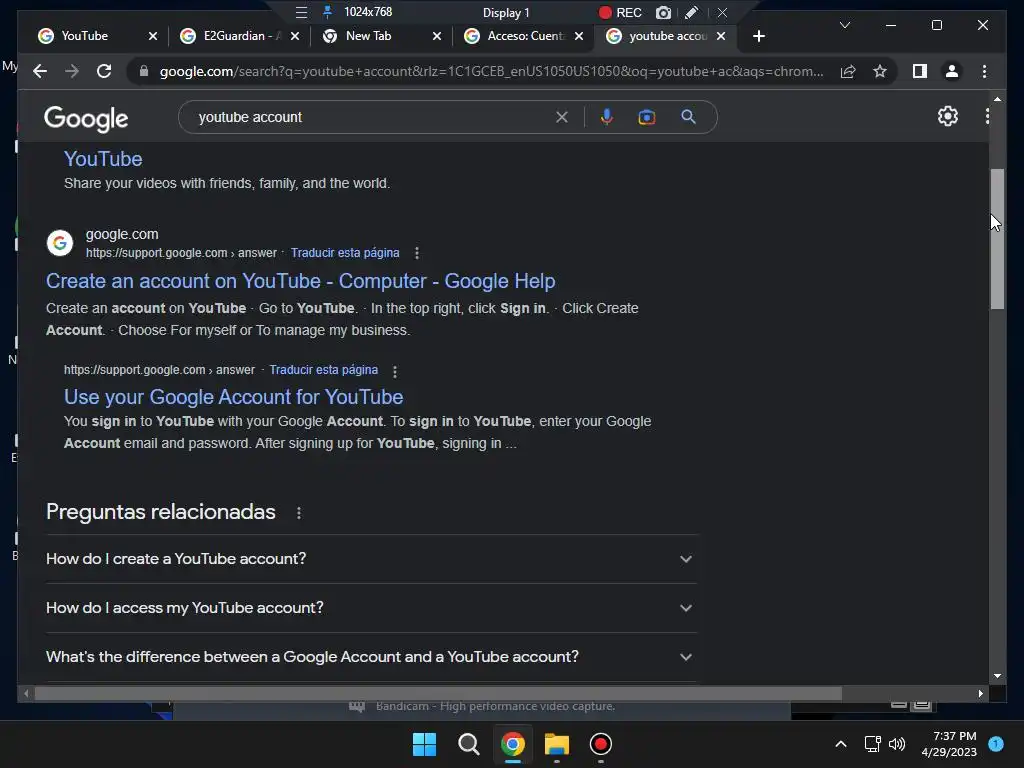Click the forward navigation arrow
Viewport: 1024px width, 768px height.
coord(72,71)
